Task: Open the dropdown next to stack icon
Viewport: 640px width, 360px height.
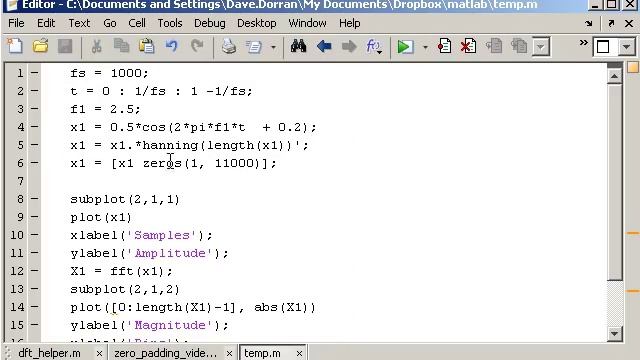Action: tap(273, 47)
